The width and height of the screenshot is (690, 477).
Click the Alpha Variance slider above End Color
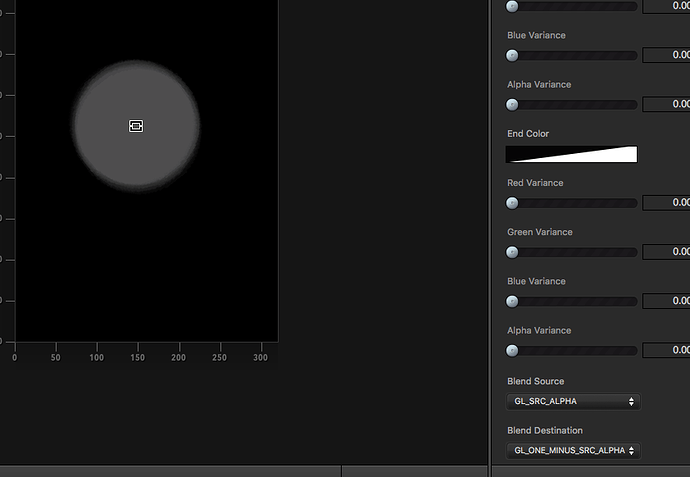572,105
